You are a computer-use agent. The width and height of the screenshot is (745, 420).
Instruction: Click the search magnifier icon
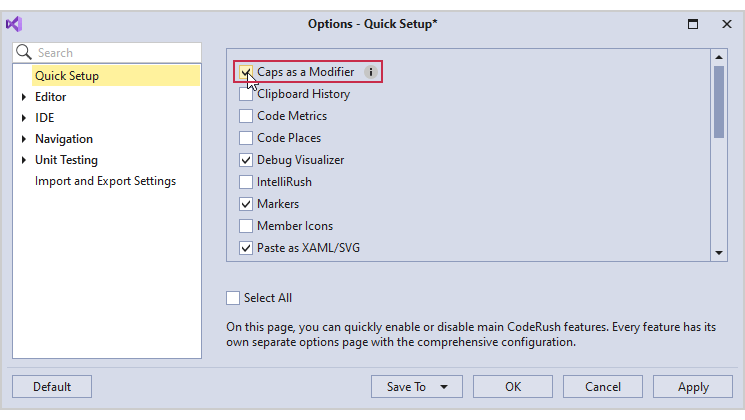[x=25, y=52]
